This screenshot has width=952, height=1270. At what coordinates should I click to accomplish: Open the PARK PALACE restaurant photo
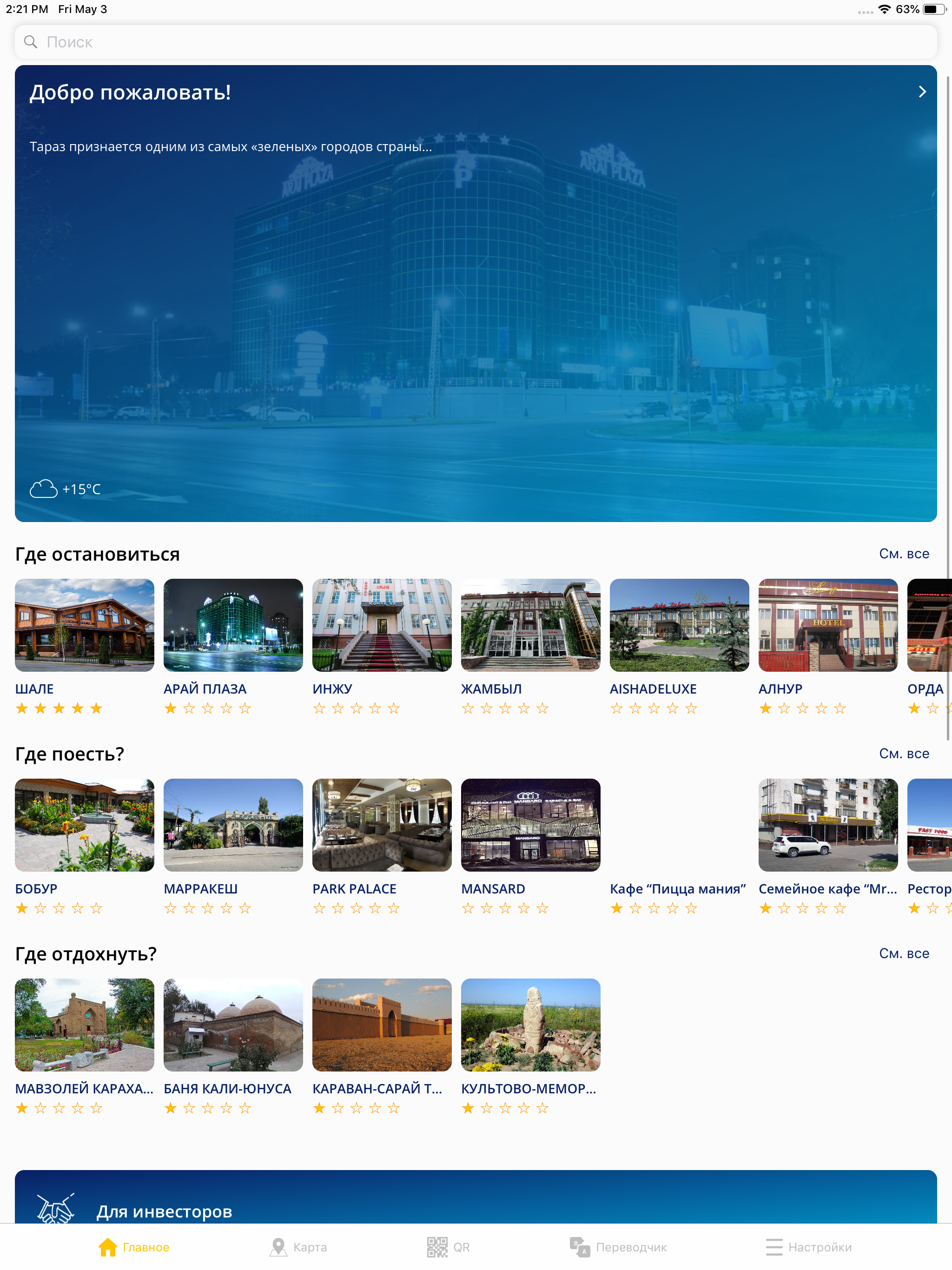(x=382, y=825)
